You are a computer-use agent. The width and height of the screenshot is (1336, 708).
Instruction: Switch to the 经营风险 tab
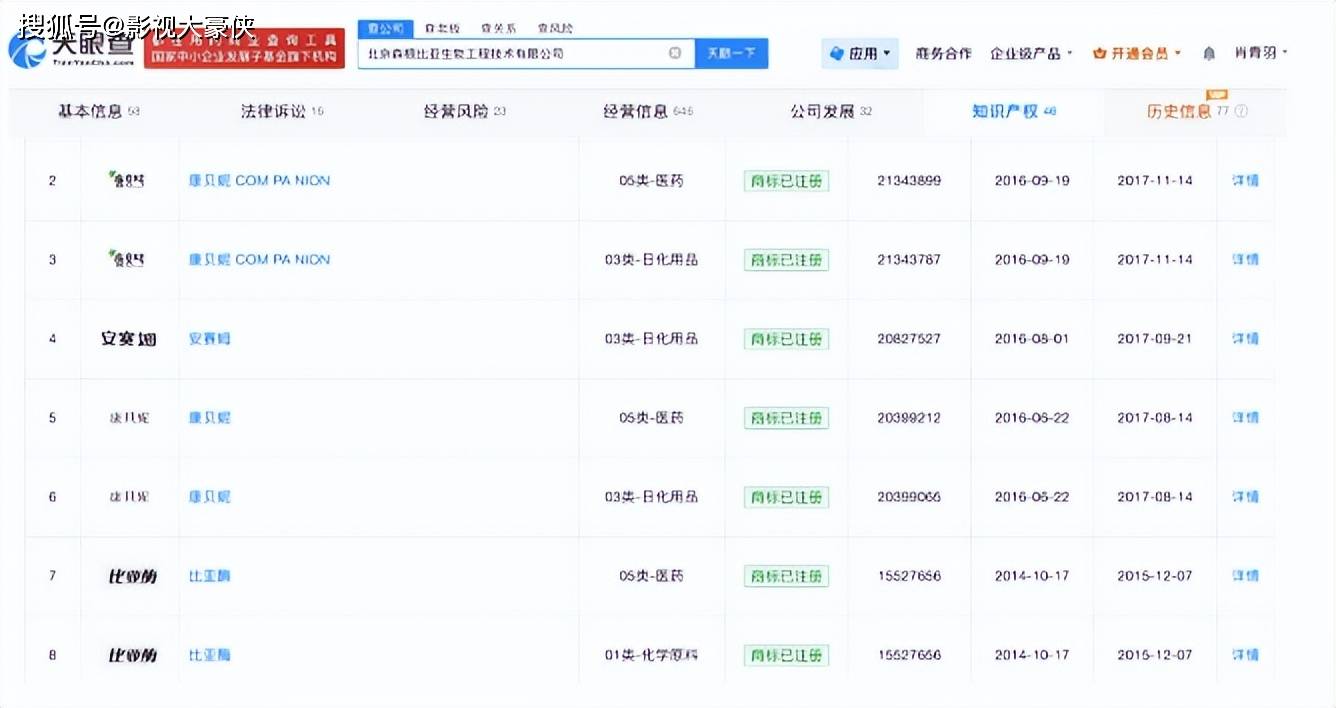click(465, 111)
